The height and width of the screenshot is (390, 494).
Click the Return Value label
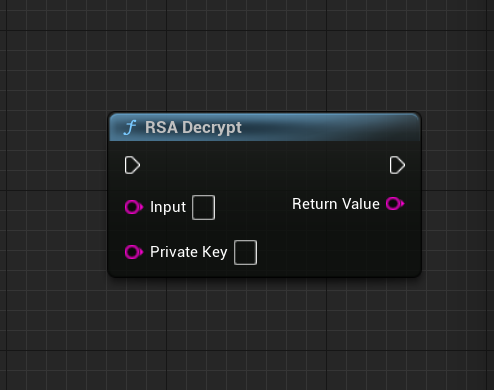point(336,204)
